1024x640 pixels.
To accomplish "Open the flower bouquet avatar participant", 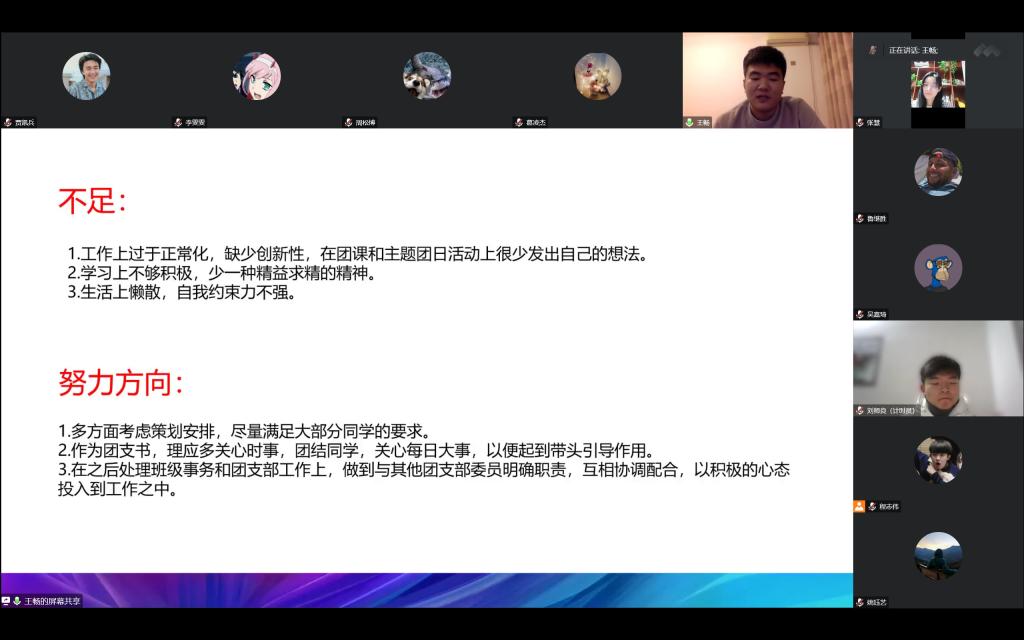I will point(598,76).
